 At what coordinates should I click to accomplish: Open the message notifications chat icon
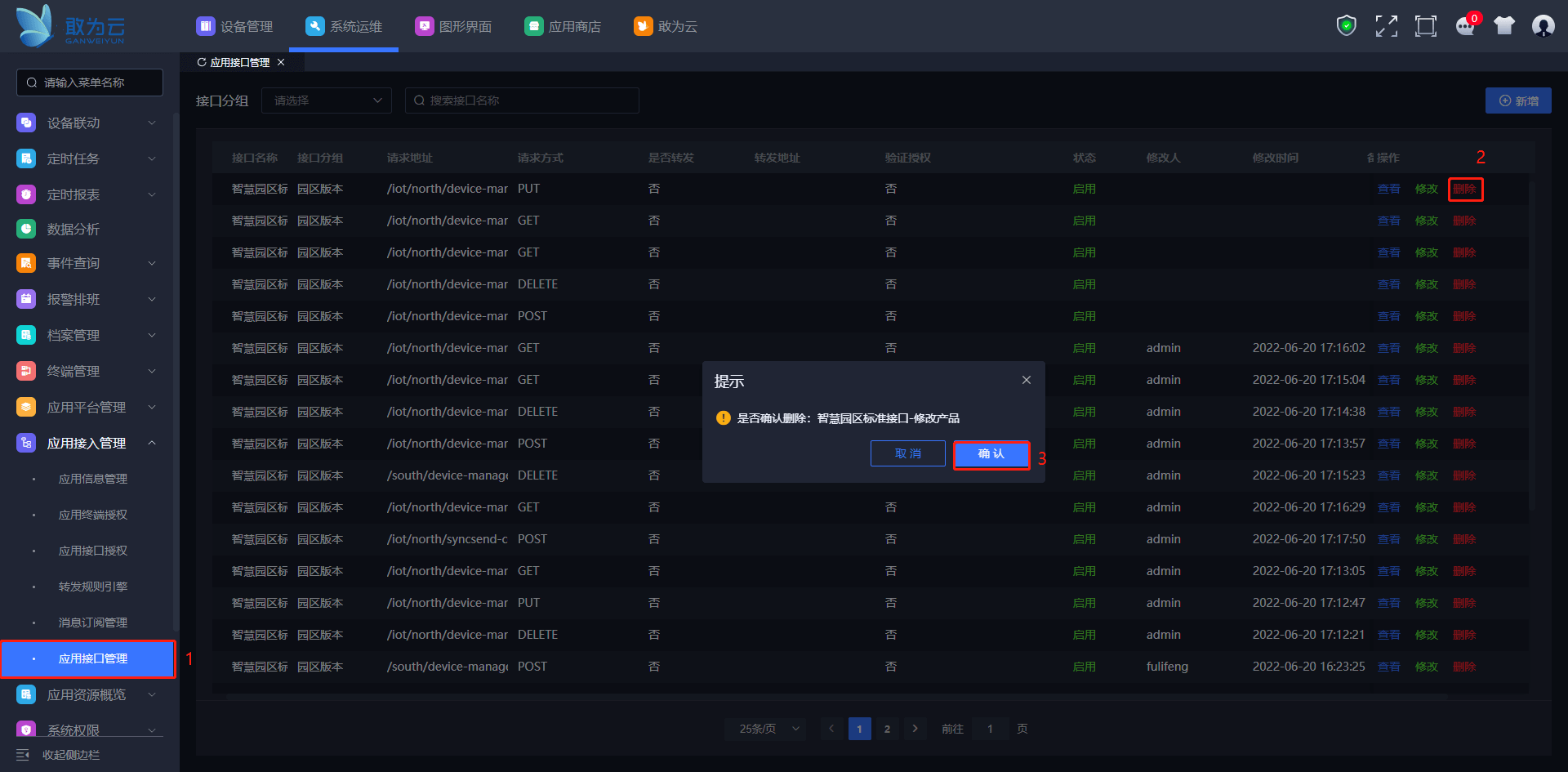tap(1465, 26)
